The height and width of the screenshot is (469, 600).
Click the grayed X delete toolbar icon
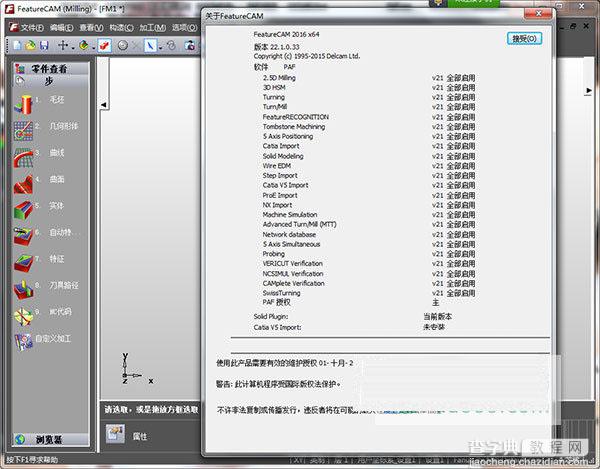[135, 46]
